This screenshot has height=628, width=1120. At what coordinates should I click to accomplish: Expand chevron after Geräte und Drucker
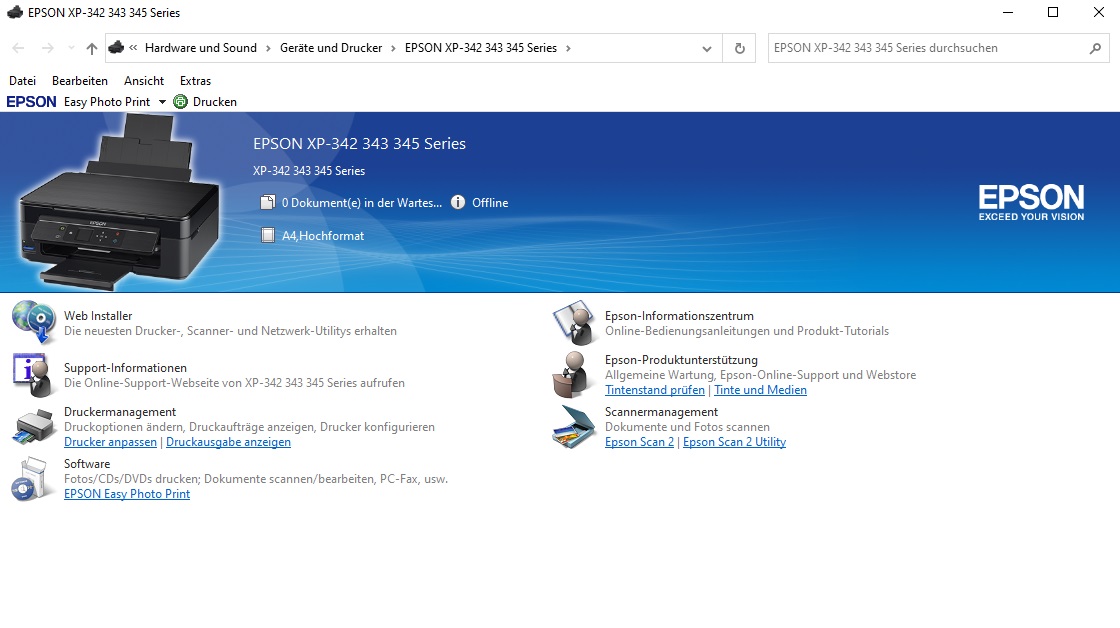(393, 48)
